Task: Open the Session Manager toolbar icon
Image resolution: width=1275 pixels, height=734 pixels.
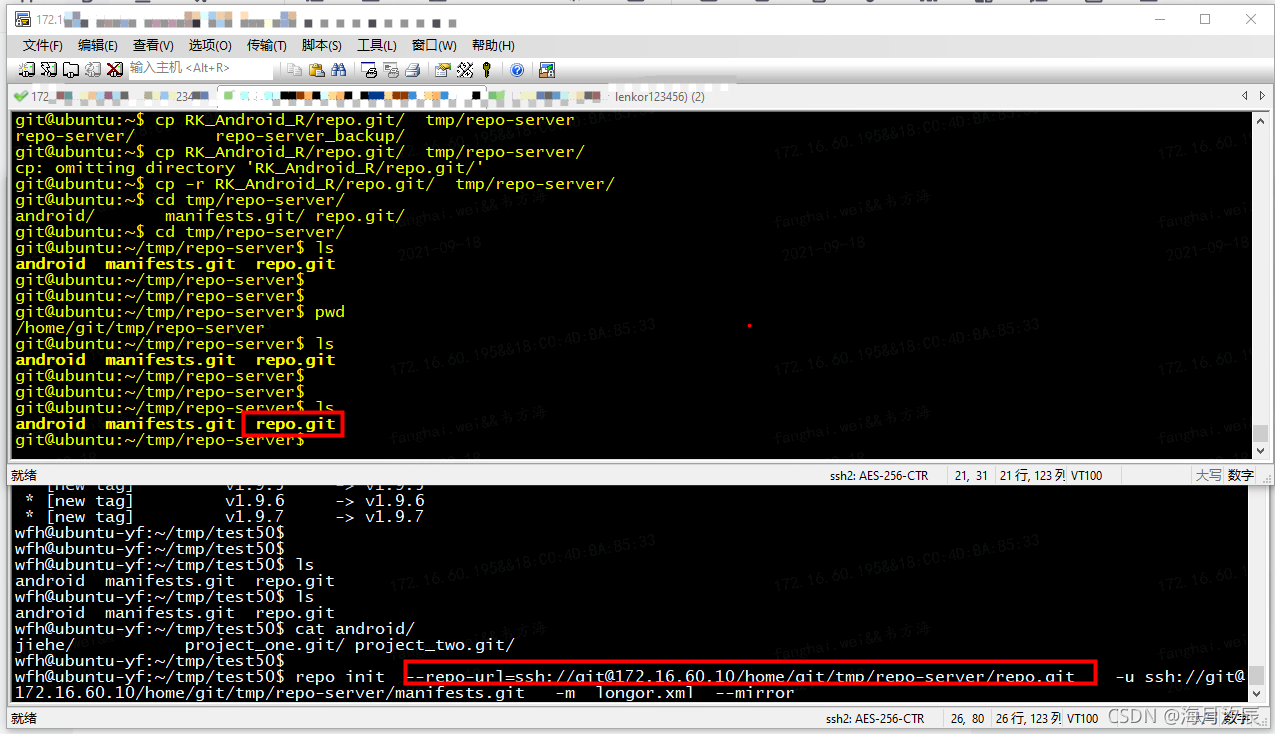Action: click(27, 69)
